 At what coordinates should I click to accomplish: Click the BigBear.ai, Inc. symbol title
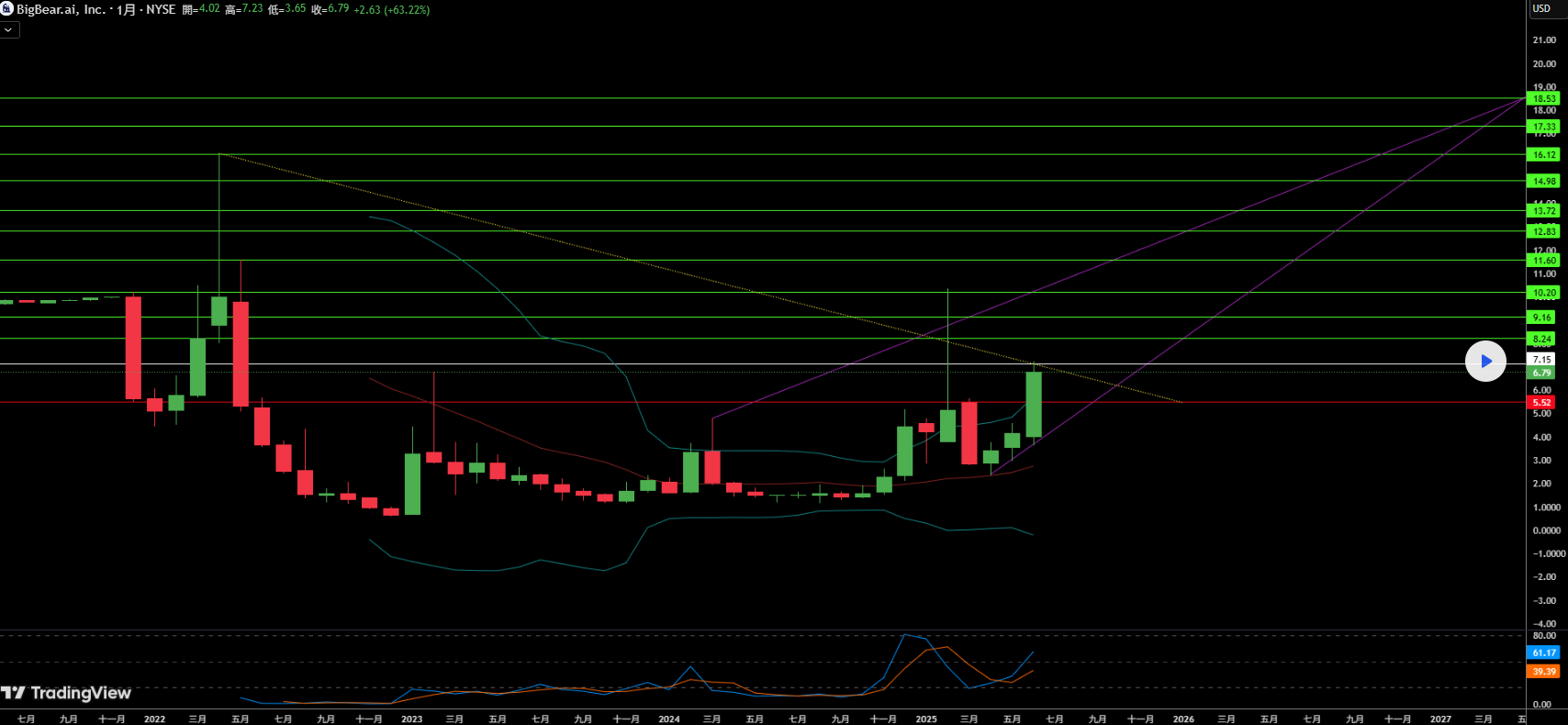tap(61, 9)
